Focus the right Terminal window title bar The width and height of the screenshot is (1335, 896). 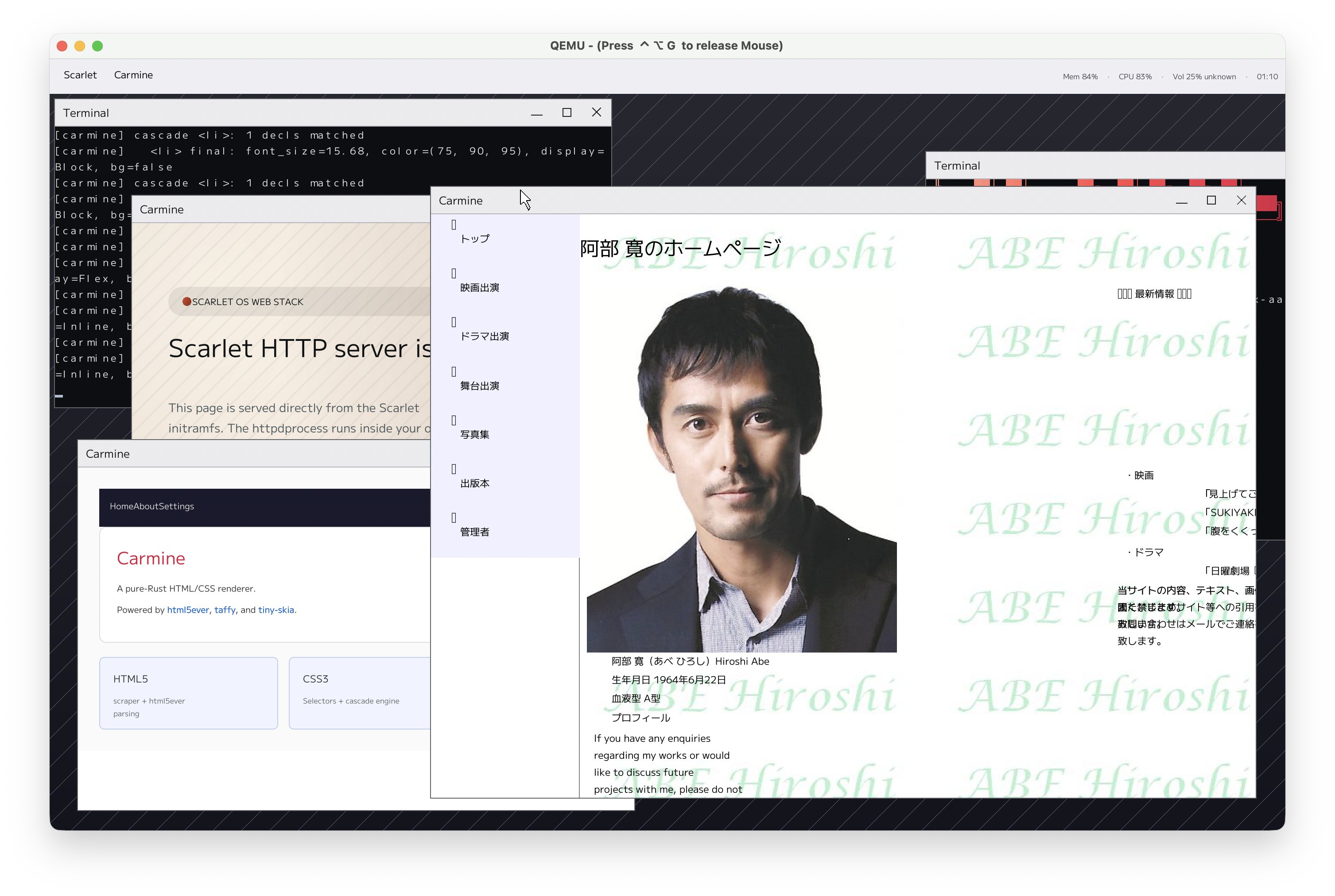1105,166
